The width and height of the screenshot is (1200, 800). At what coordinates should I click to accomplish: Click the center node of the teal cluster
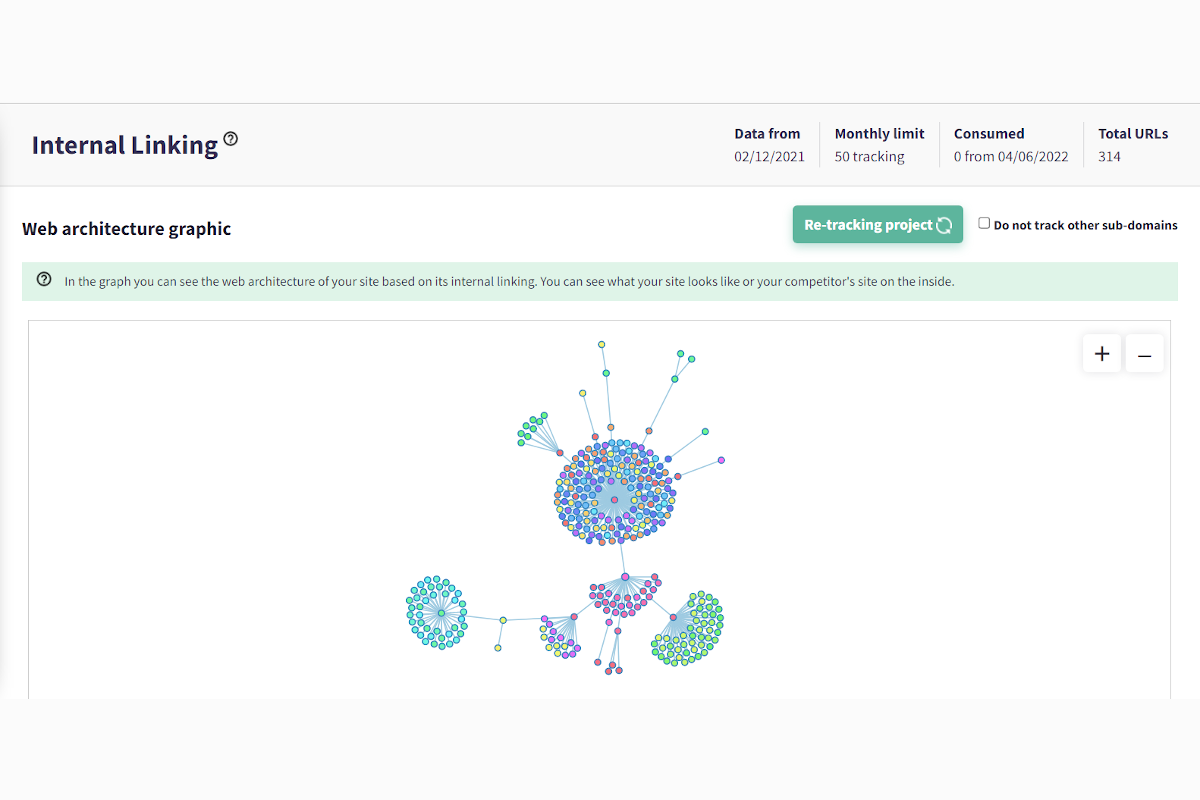[440, 613]
